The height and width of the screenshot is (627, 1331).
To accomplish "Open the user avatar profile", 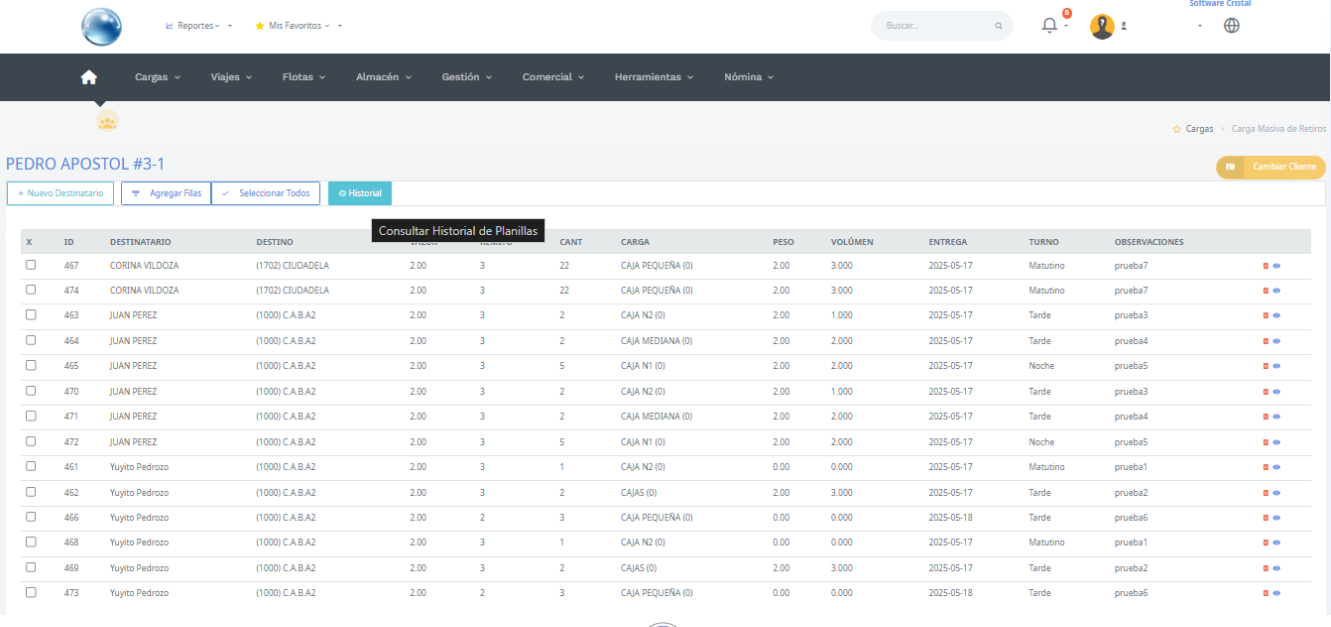I will [1102, 27].
